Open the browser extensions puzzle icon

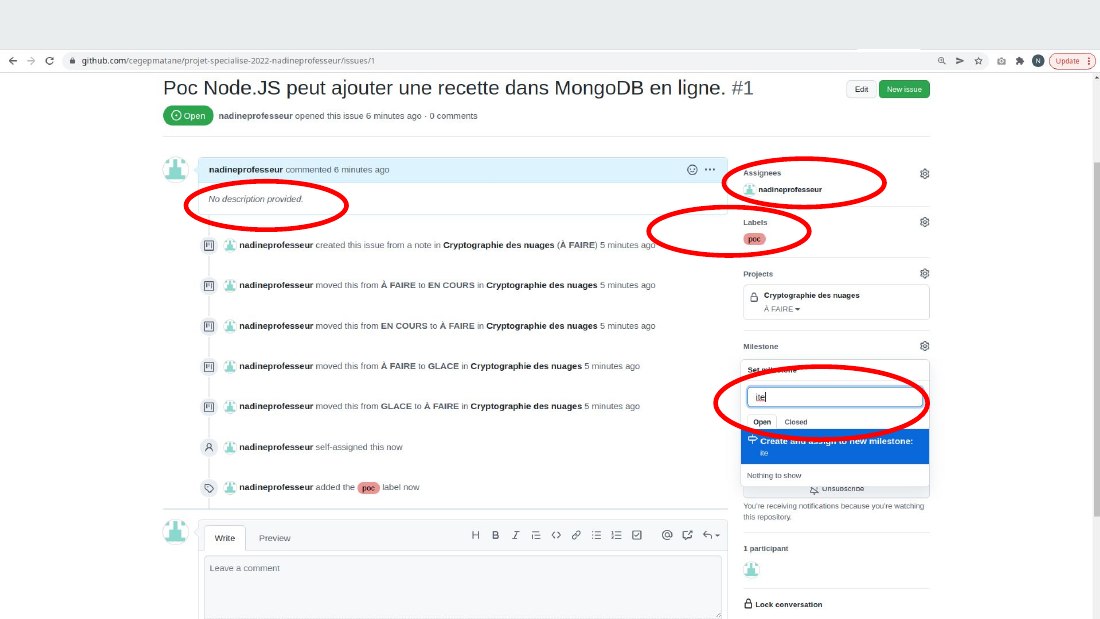pyautogui.click(x=1019, y=61)
